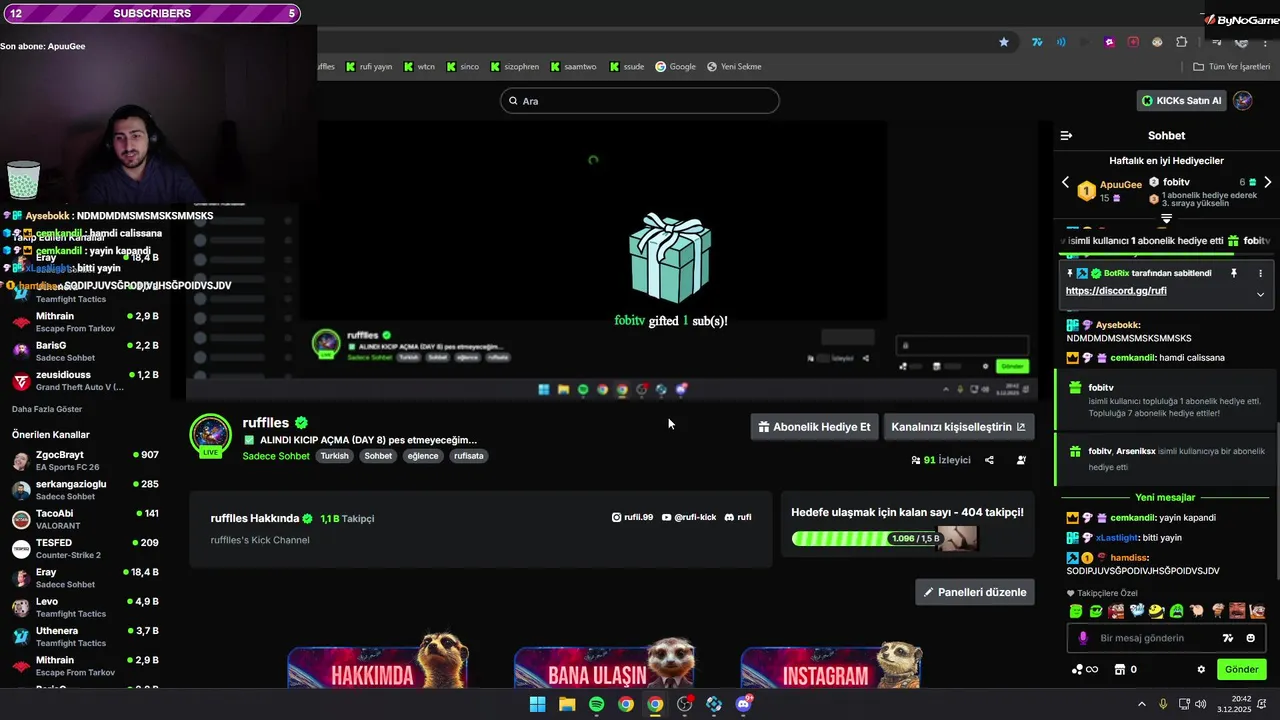Click the HAKKIMDA panel banner
The image size is (1280, 720).
coord(379,660)
